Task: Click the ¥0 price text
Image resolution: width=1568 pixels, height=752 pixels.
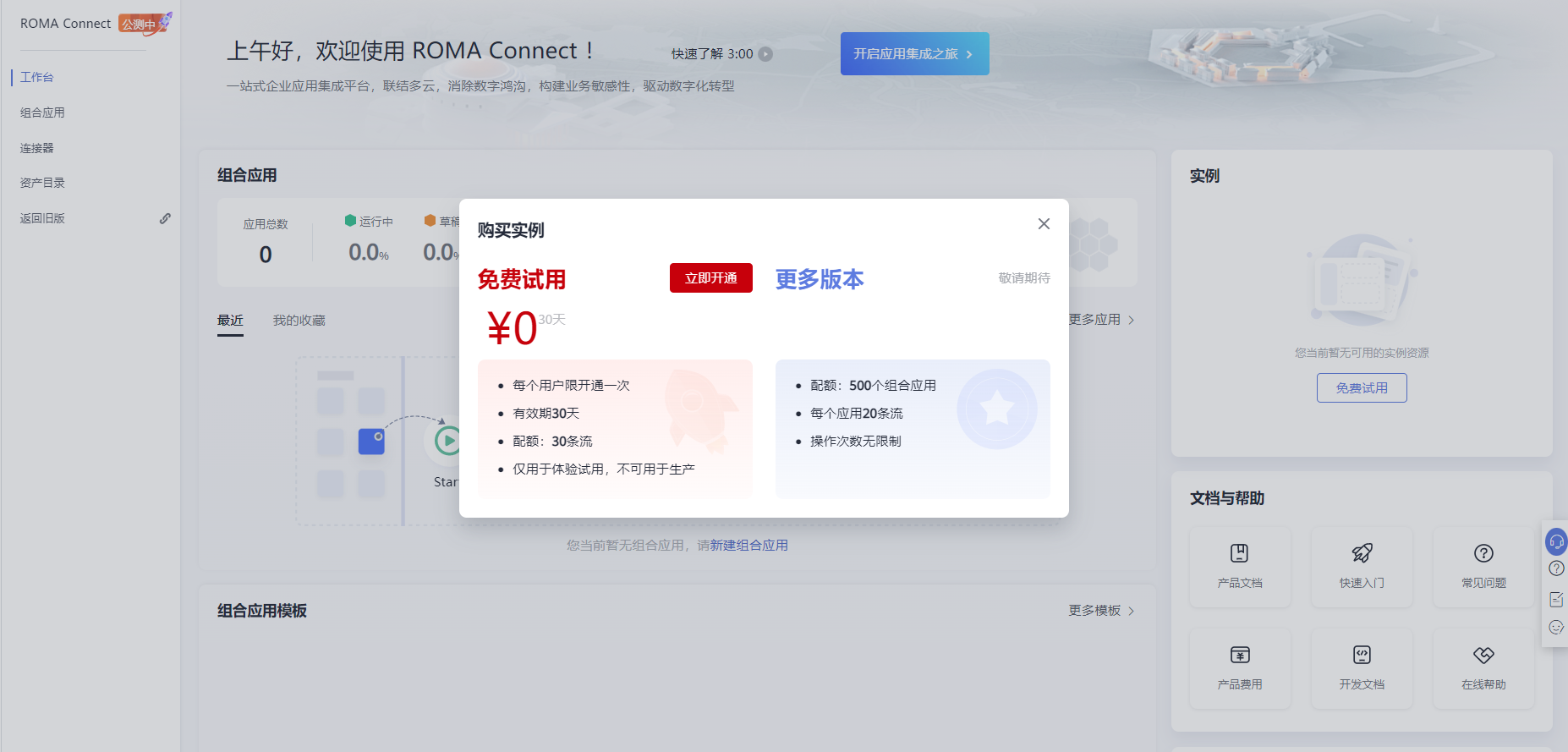Action: pyautogui.click(x=513, y=328)
